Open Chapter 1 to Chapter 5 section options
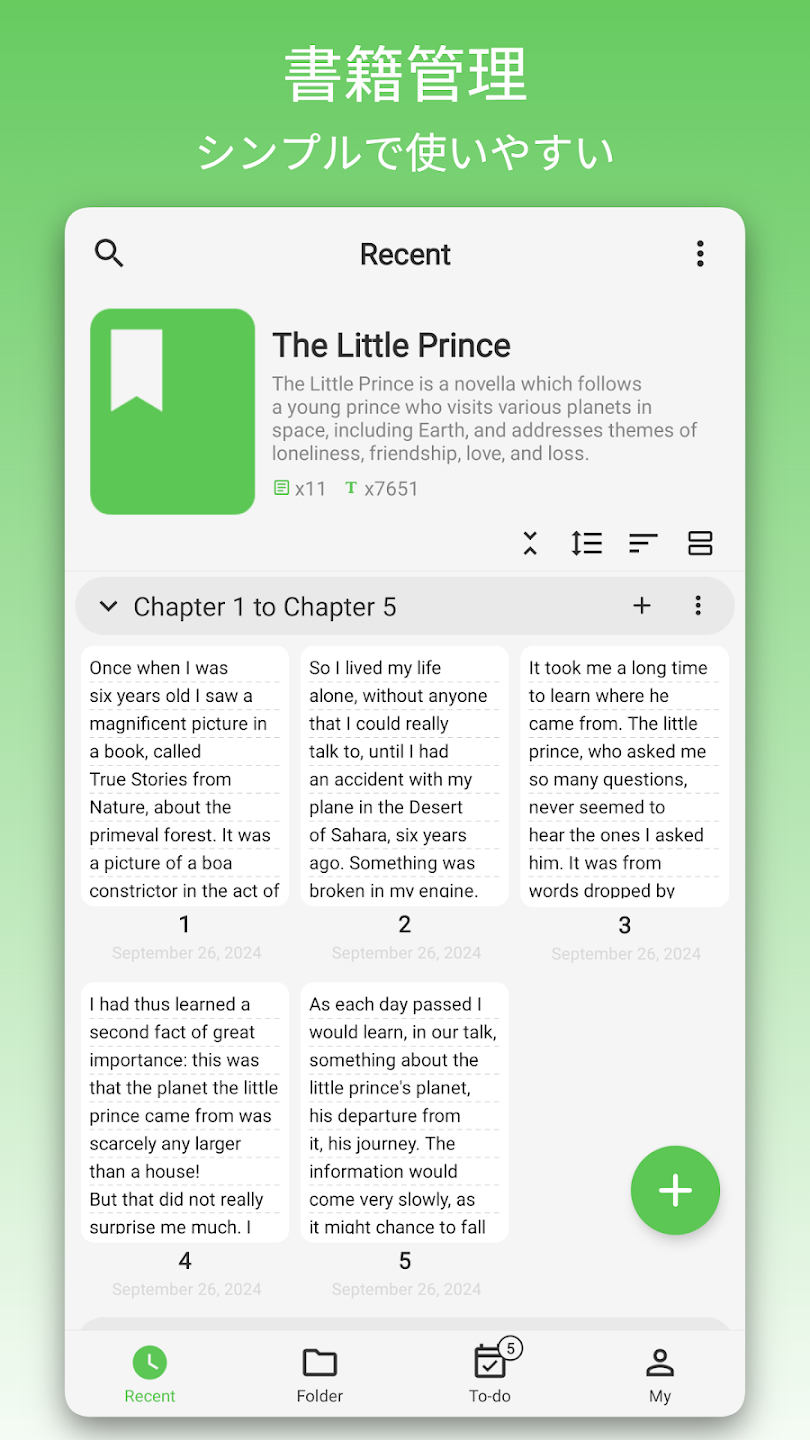 tap(698, 605)
